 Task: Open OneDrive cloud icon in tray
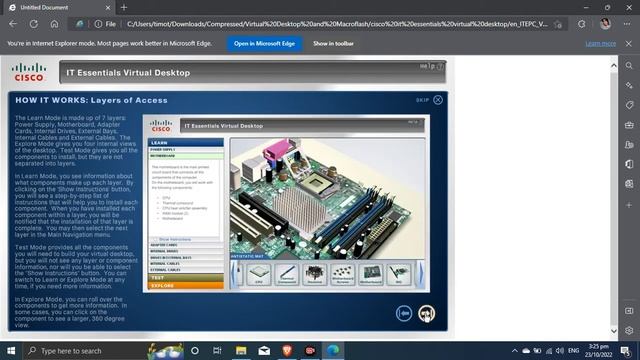click(x=526, y=351)
